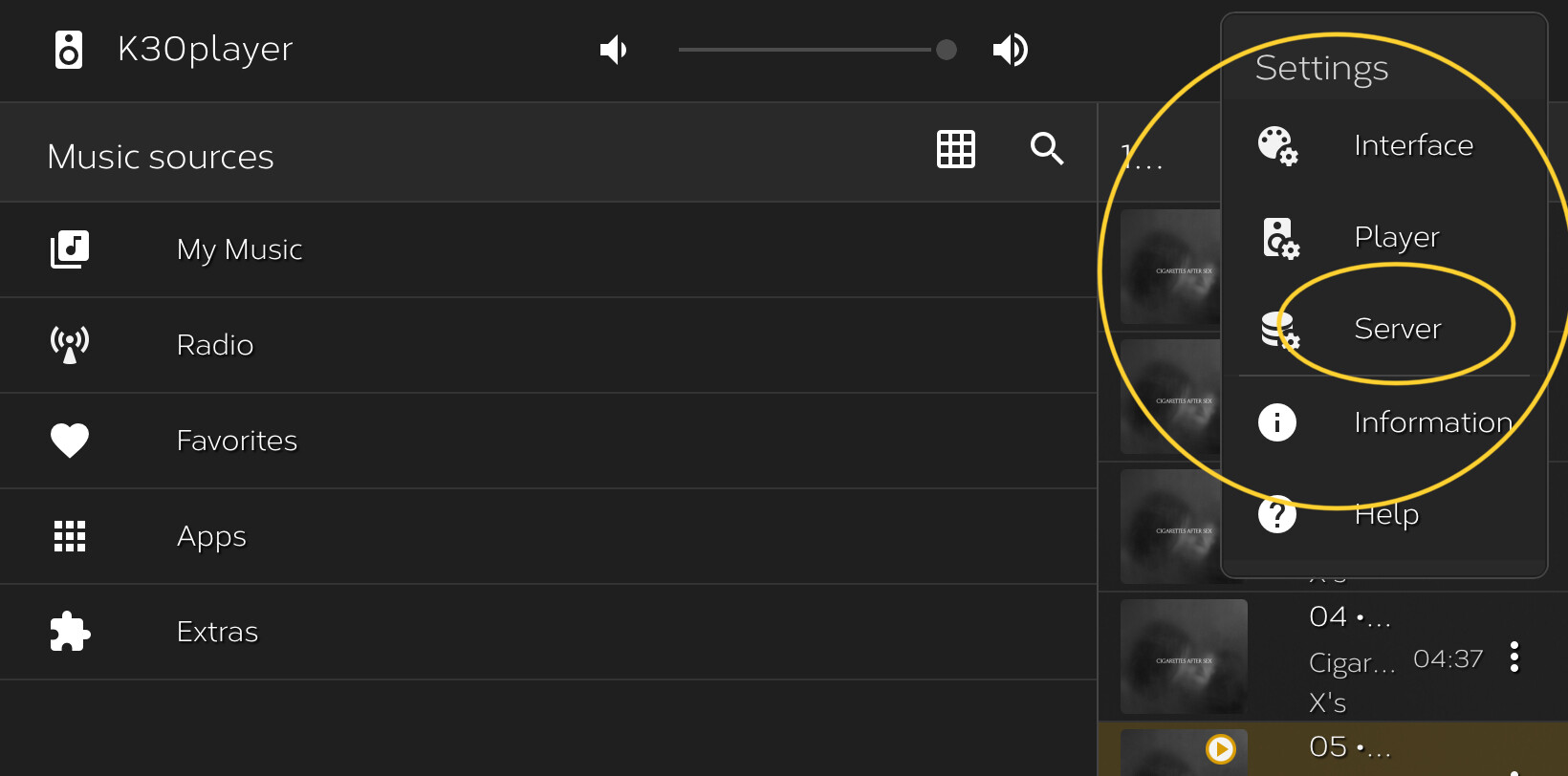Open Interface settings
Screen dimensions: 1568x776
pos(1384,145)
